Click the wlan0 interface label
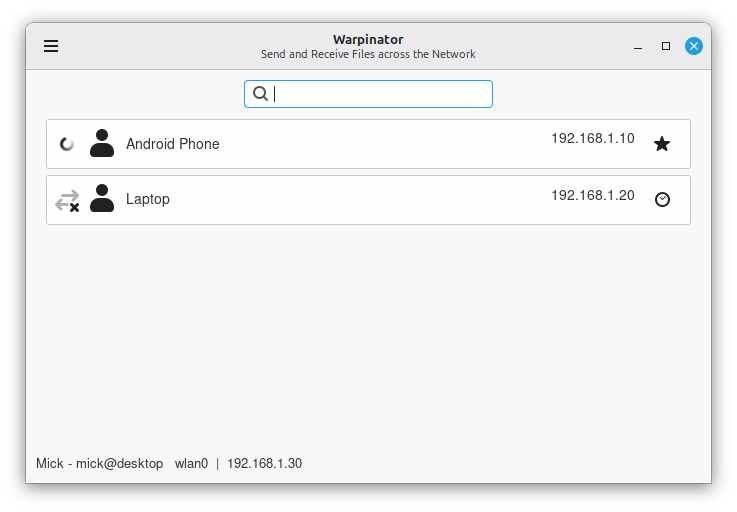The width and height of the screenshot is (737, 512). (191, 464)
